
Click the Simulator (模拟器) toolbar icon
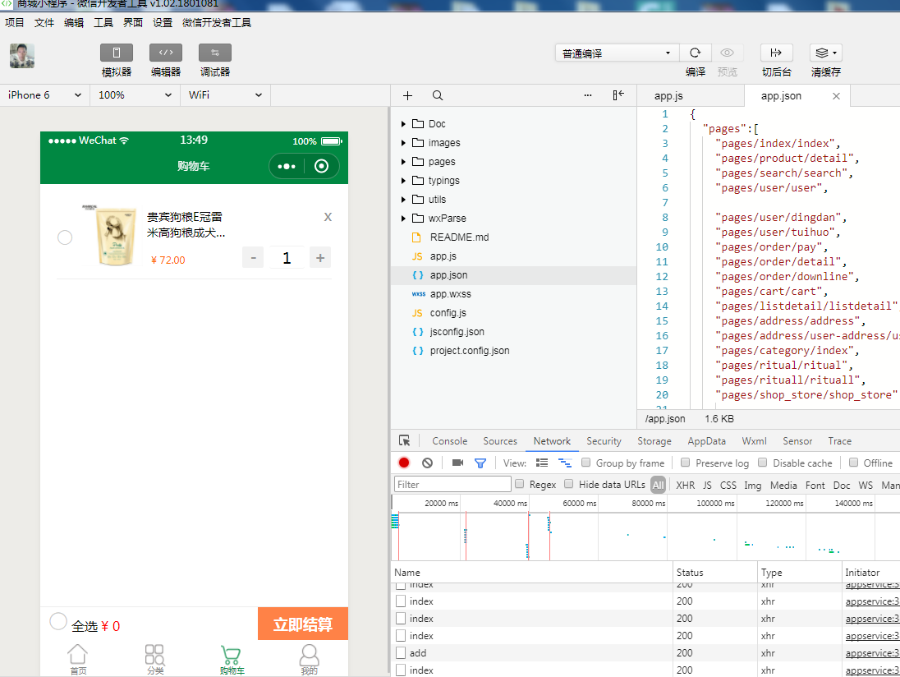pos(116,53)
